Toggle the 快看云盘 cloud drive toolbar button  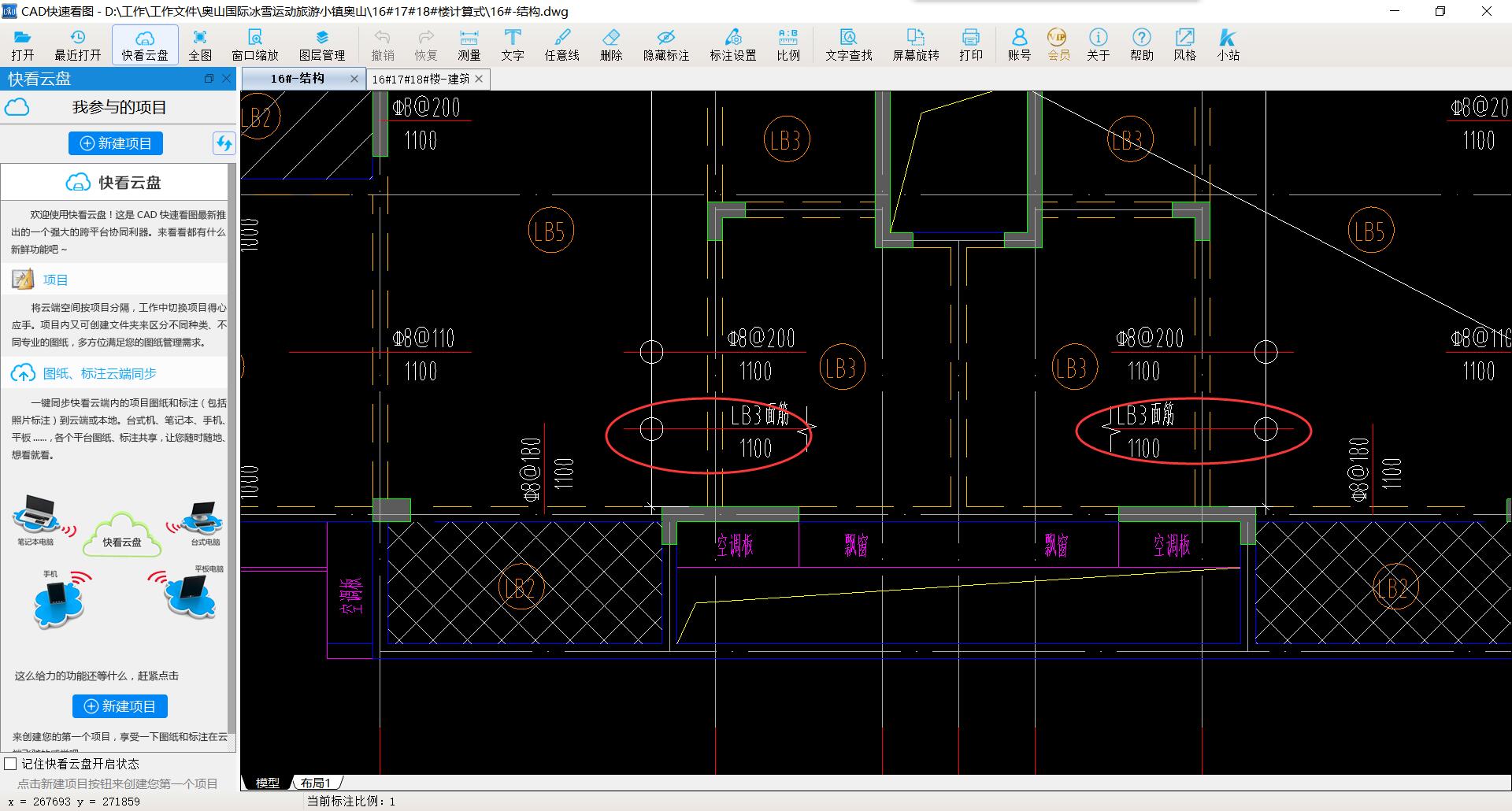145,45
